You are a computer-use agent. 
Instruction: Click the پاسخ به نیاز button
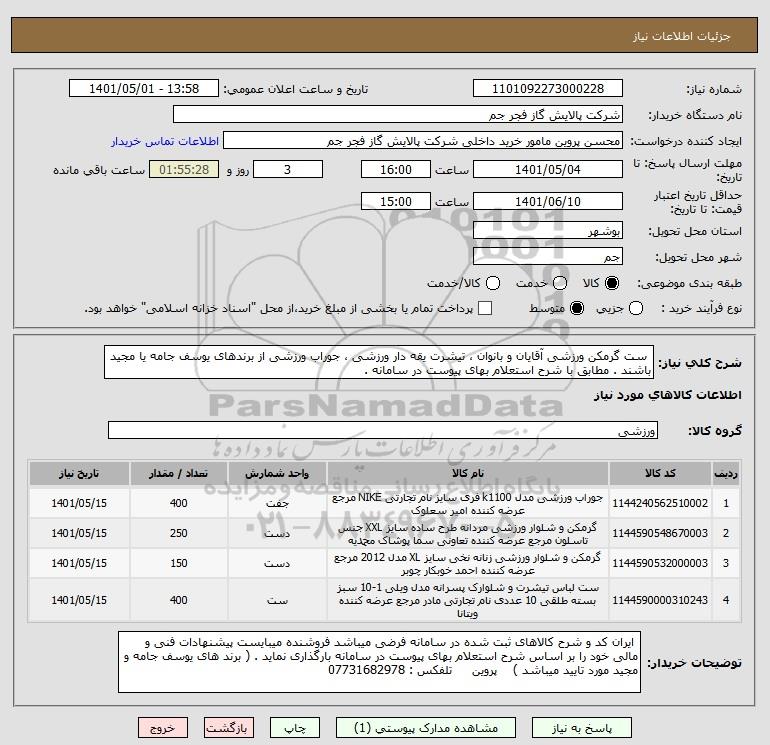pos(582,728)
